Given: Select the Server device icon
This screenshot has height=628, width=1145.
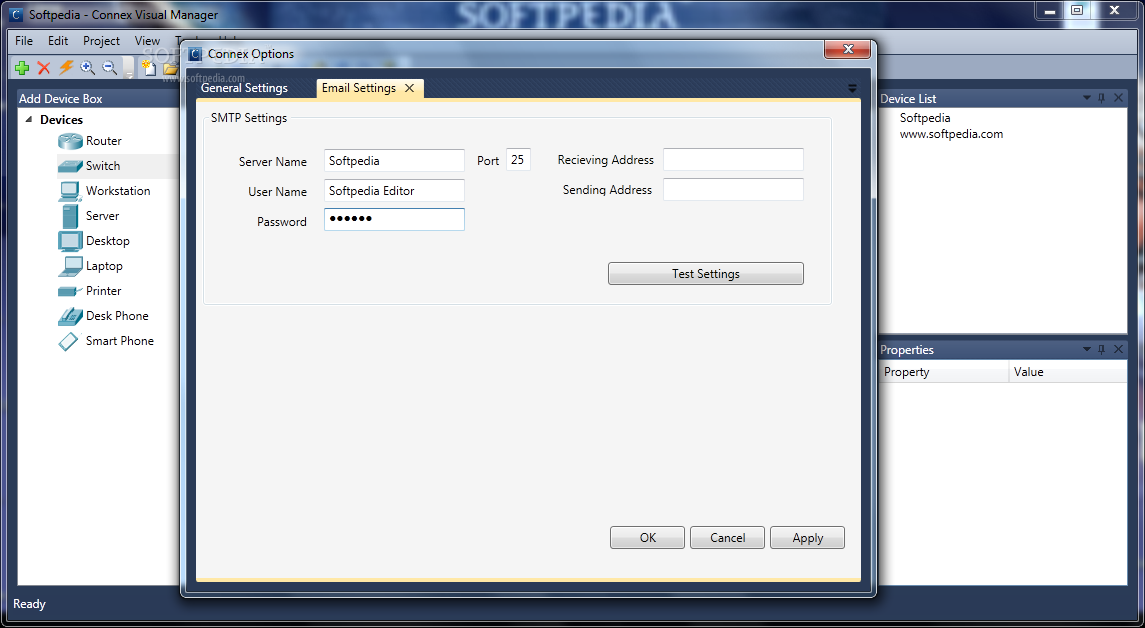Looking at the screenshot, I should 70,216.
